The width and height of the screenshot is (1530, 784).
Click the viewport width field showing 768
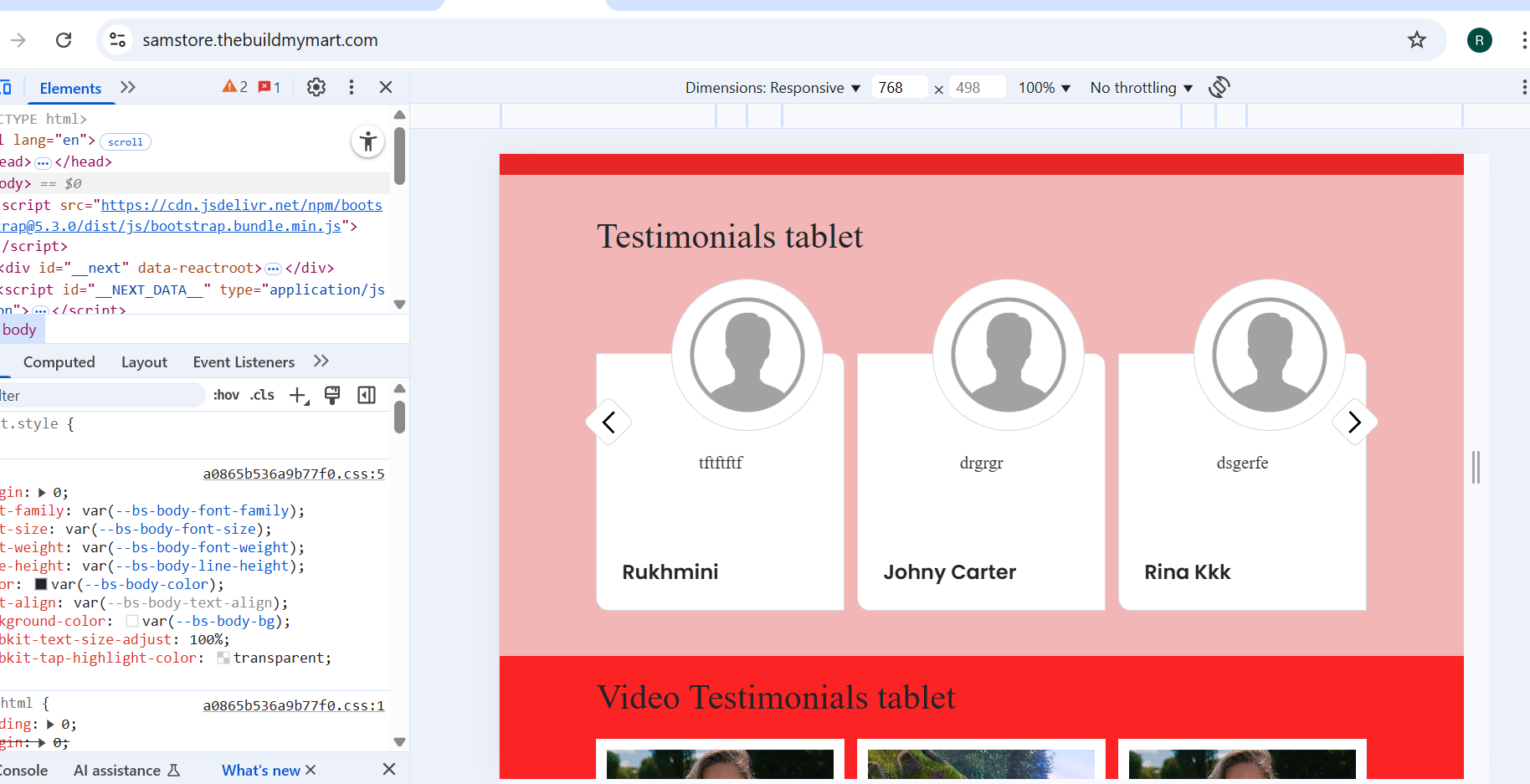point(899,88)
